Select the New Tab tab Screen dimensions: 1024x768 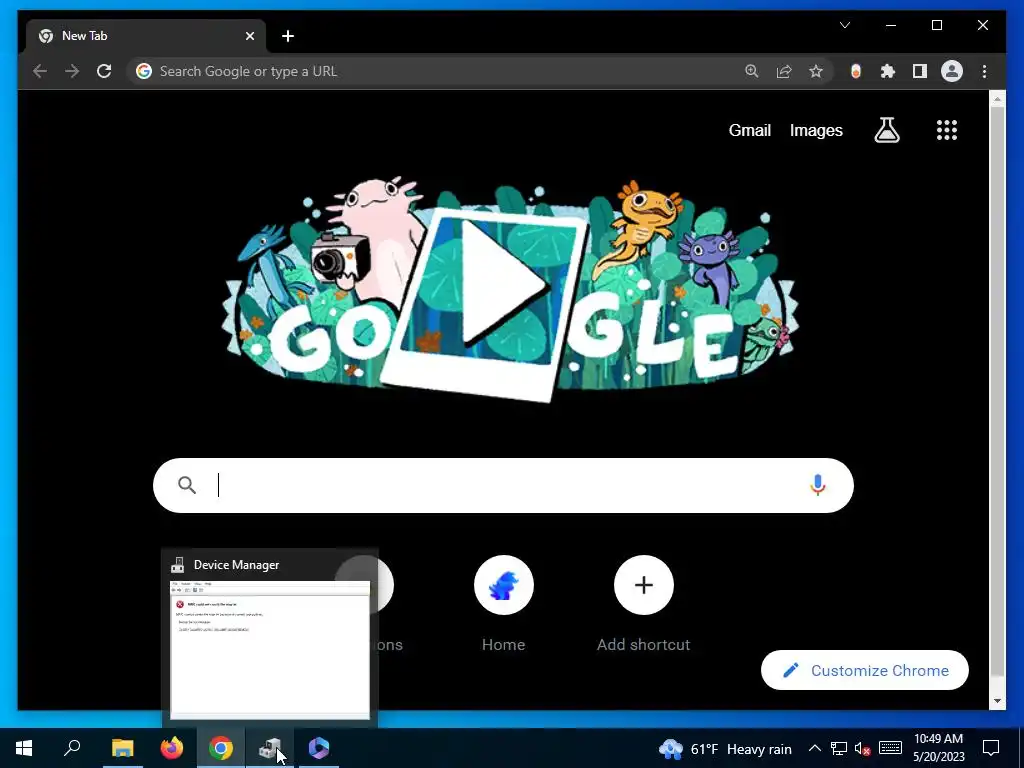pos(146,36)
